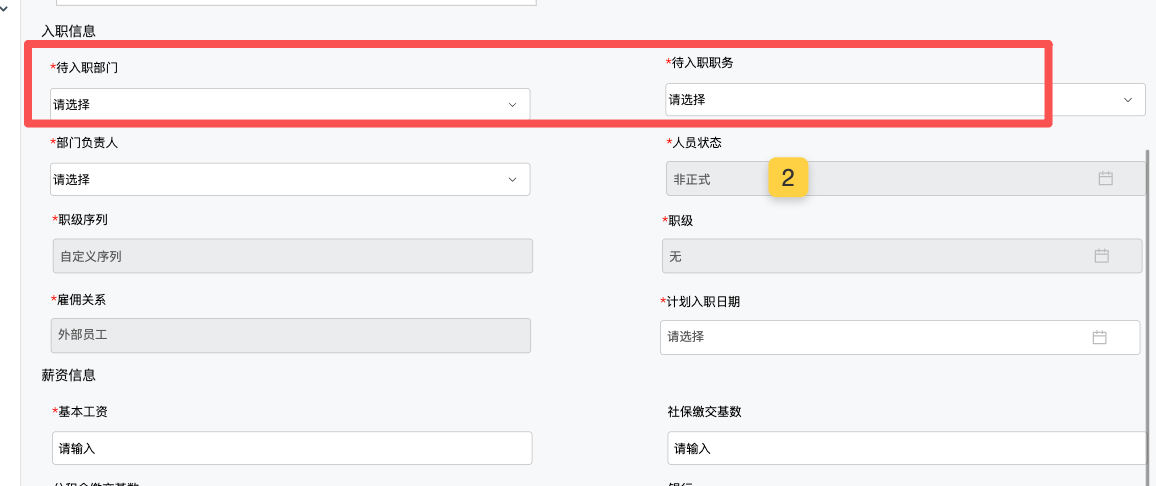Select the 待入职部门 请选择 field
1156x486 pixels.
[x=270, y=104]
